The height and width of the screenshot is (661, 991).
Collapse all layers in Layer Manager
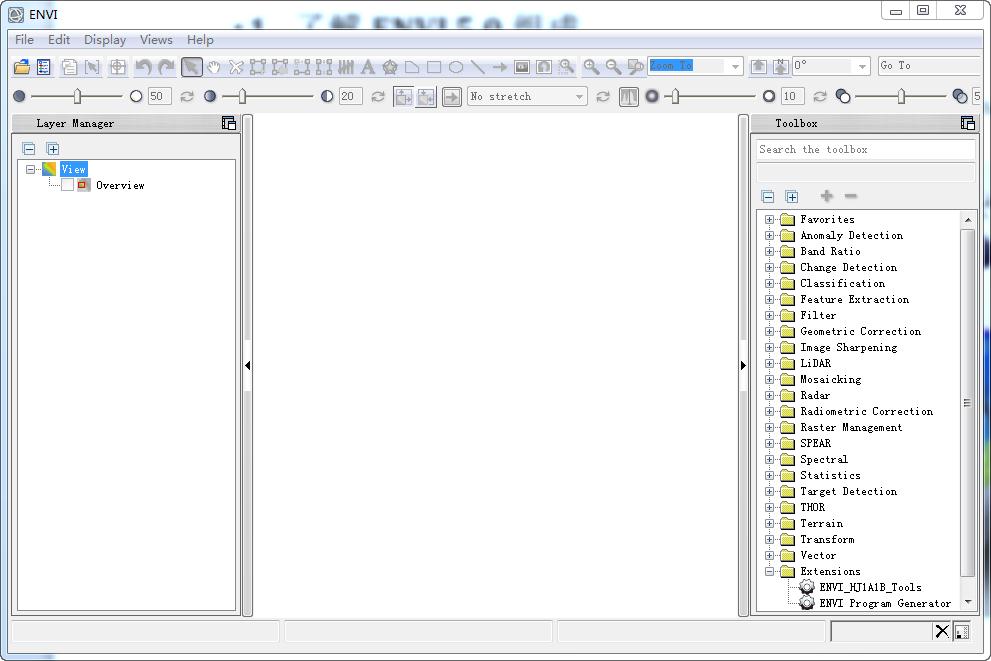[29, 149]
